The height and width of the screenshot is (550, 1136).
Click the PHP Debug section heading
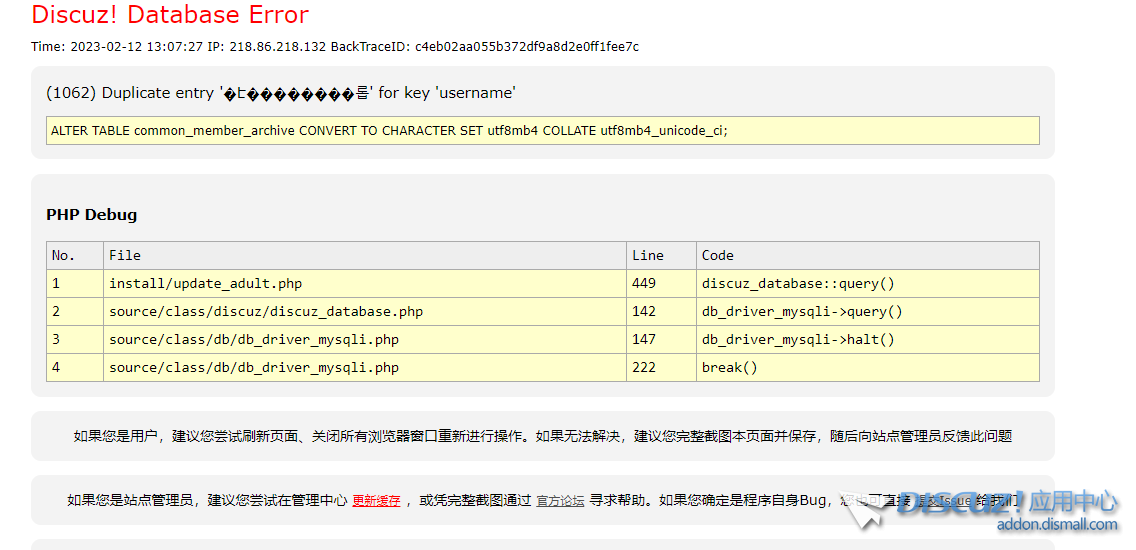(x=92, y=215)
